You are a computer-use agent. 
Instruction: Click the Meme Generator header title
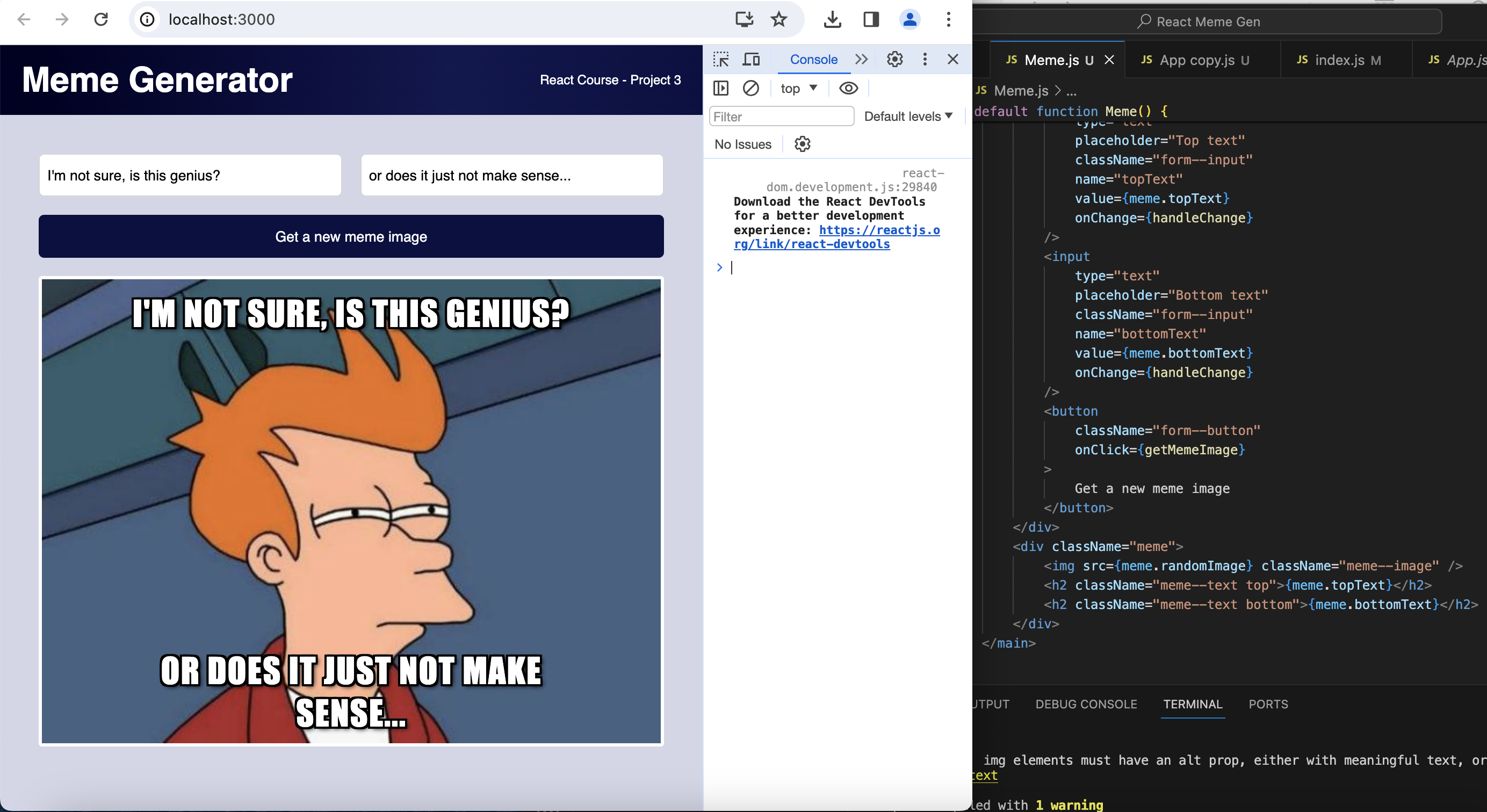click(157, 79)
